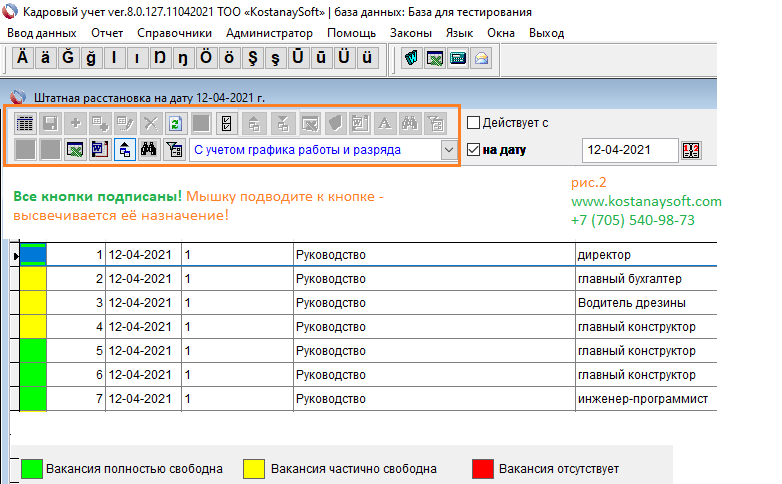Viewport: 782px width, 484px height.
Task: Select the 'Водитель дрезины' cell
Action: [x=646, y=302]
